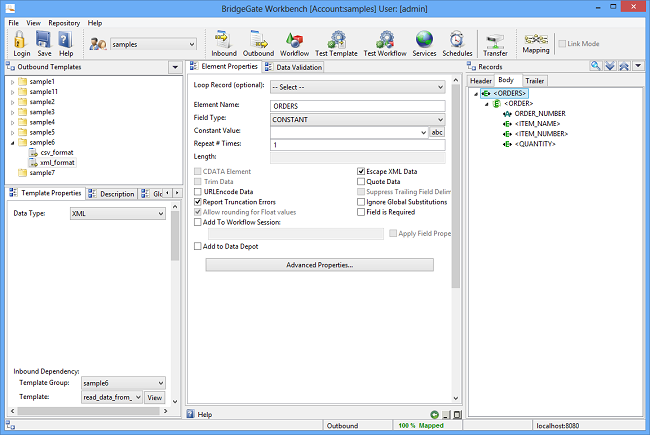The width and height of the screenshot is (650, 435).
Task: Open Outbound templates toolbar icon
Action: pos(258,40)
